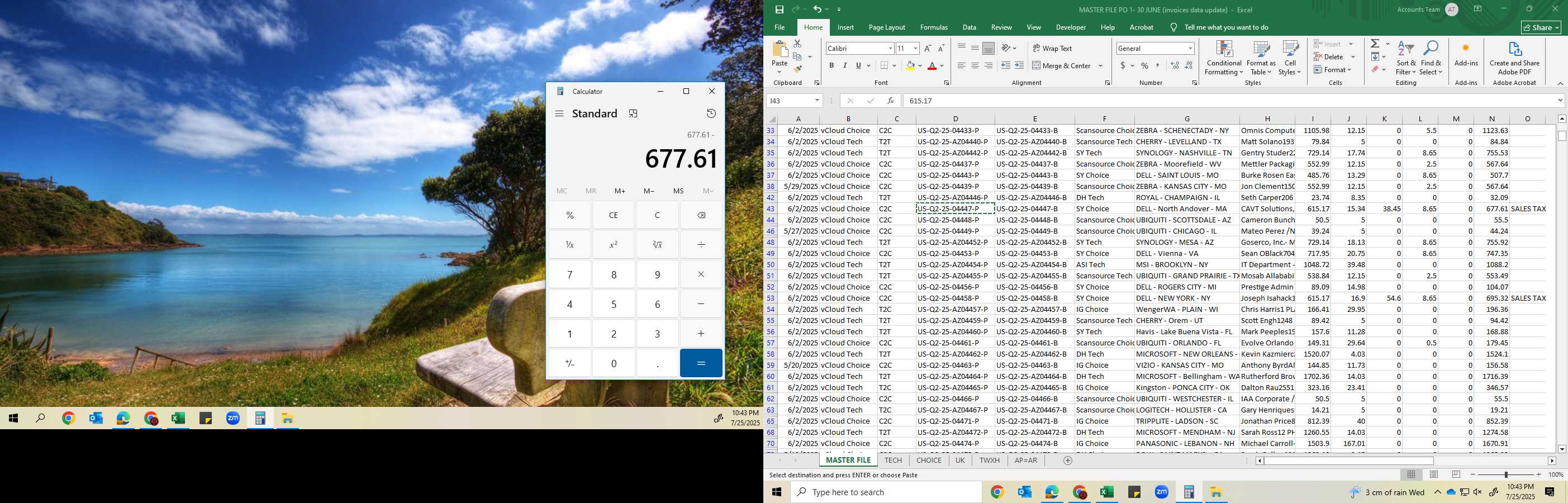The image size is (1568, 503).
Task: Click Undo arrow in Quick Access Toolbar
Action: (818, 10)
